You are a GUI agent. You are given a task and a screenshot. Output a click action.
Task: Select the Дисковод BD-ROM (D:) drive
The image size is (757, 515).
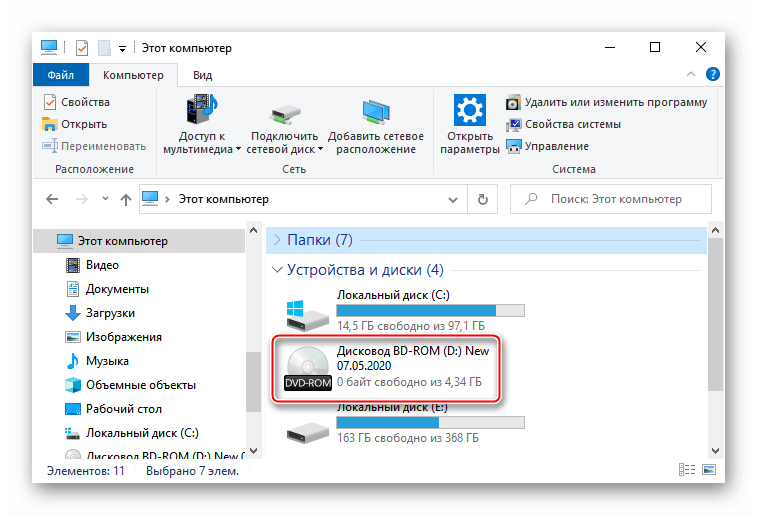(x=386, y=368)
